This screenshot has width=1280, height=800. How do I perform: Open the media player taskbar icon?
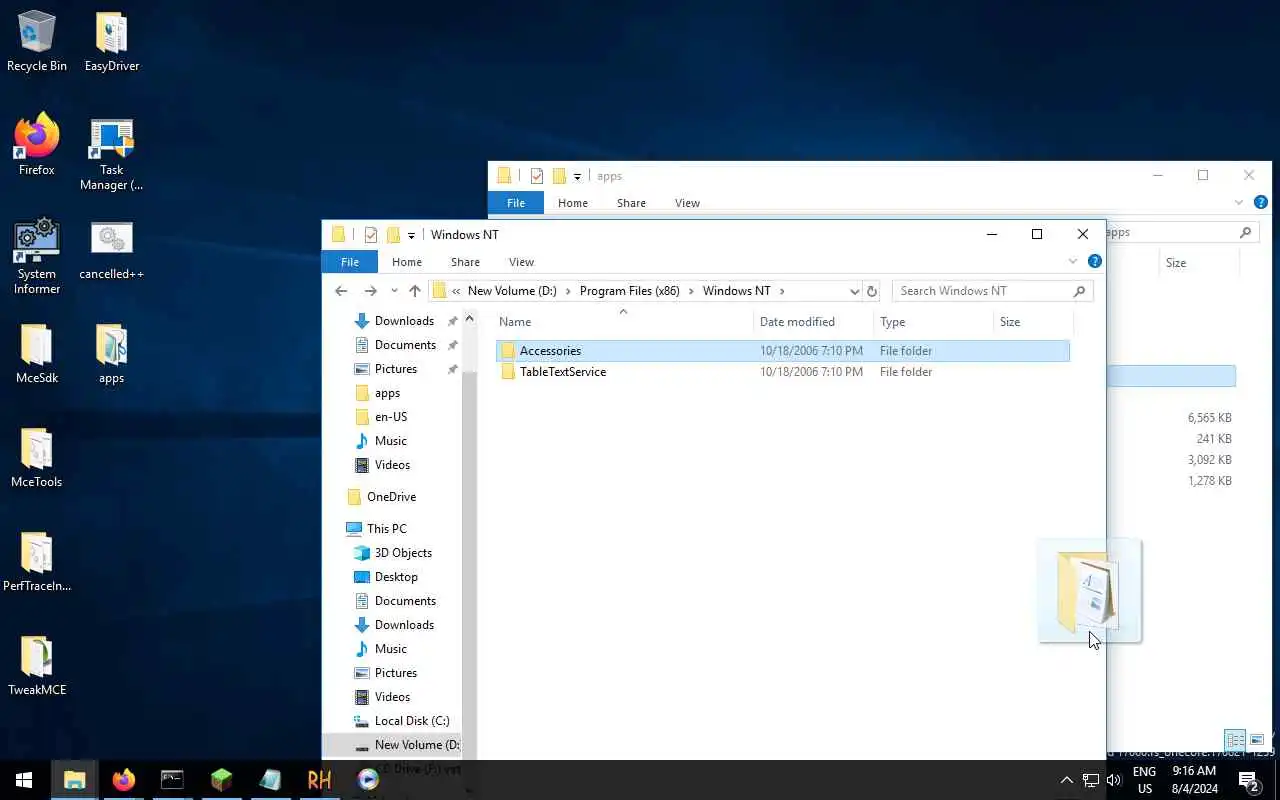pyautogui.click(x=368, y=780)
